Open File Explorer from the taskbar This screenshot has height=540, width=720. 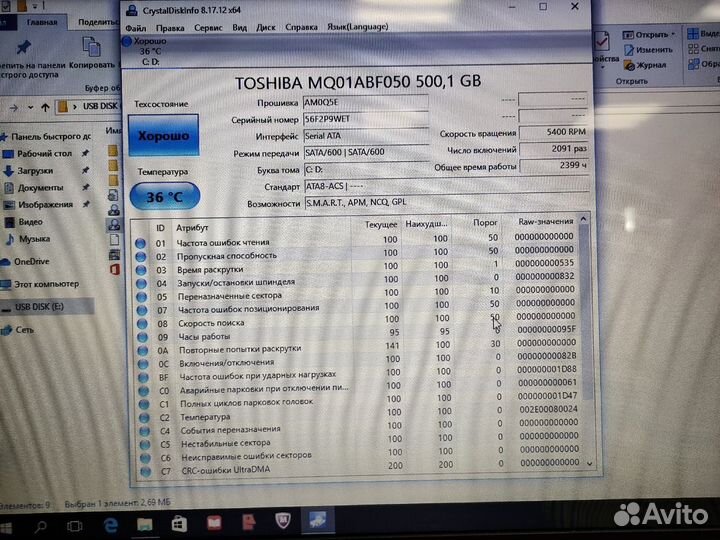pyautogui.click(x=145, y=524)
